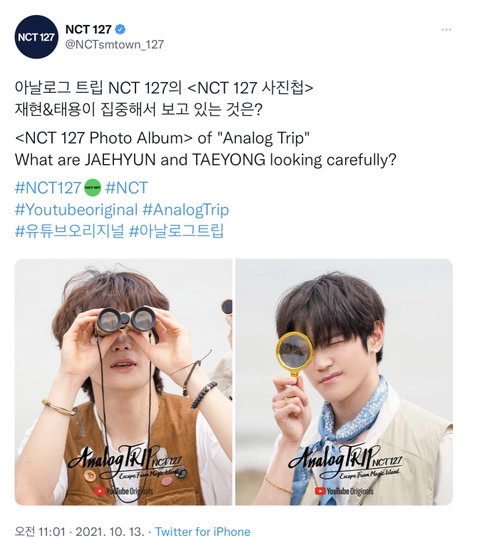The image size is (480, 538).
Task: Open the #NCT127 hashtag
Action: [48, 188]
